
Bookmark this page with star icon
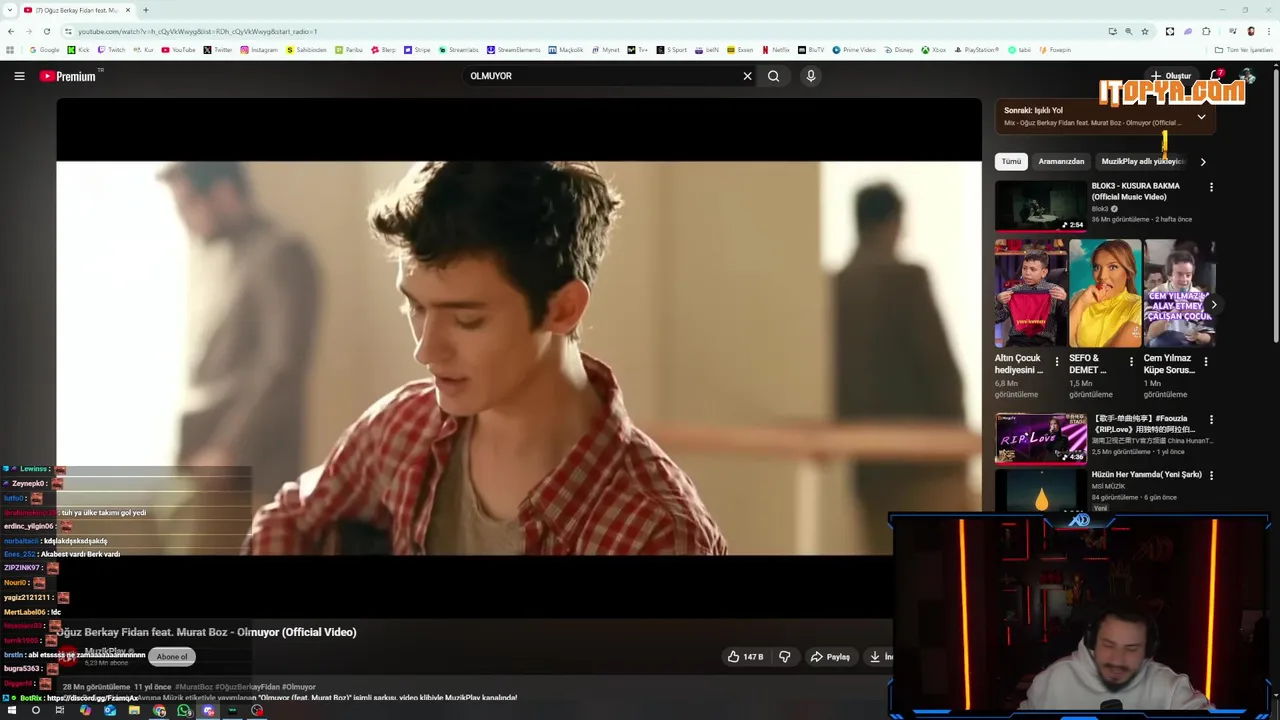point(1145,31)
